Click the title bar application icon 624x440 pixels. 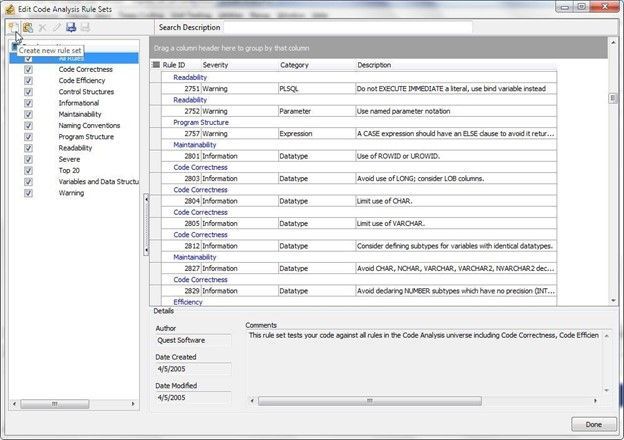10,9
